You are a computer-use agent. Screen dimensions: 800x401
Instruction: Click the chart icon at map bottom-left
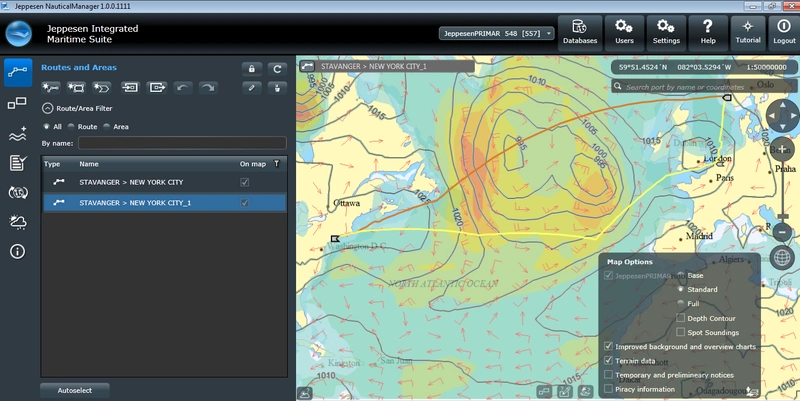(305, 393)
